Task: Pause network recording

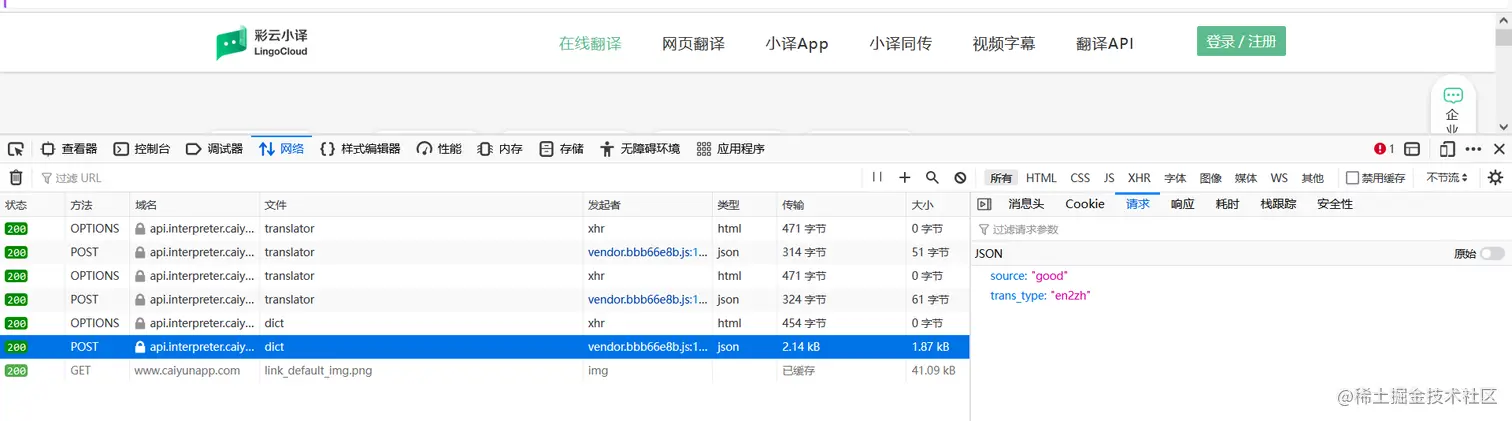Action: point(877,178)
